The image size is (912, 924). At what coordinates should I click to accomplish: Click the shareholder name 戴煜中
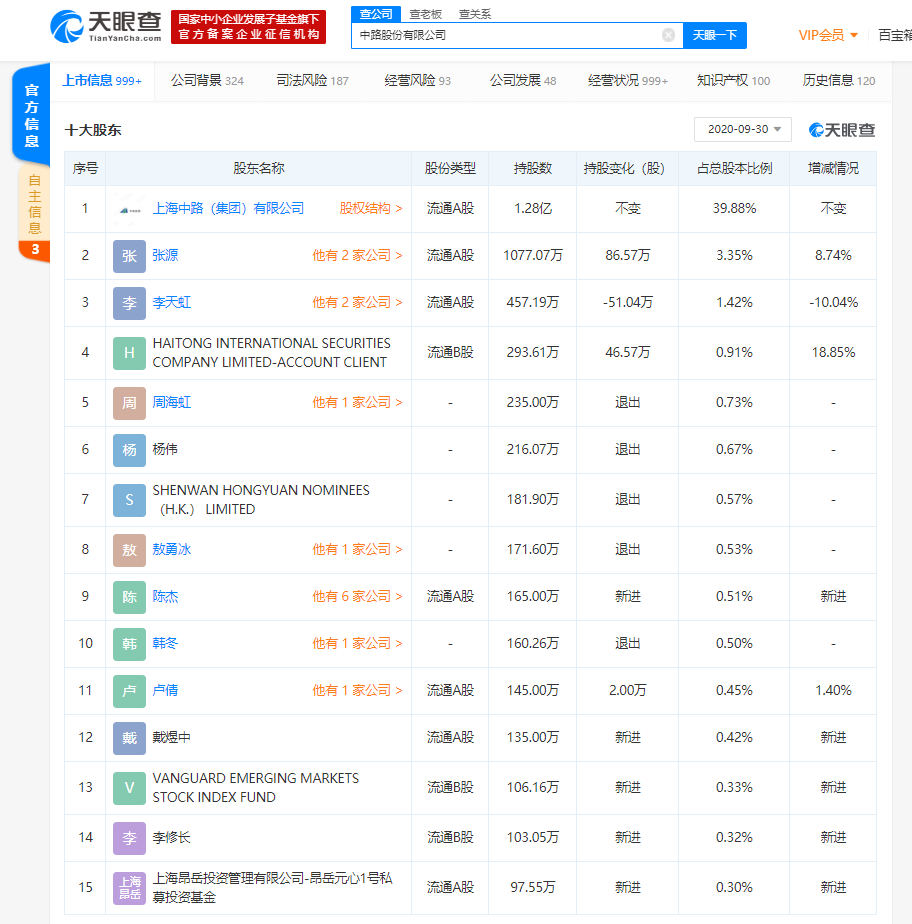[x=171, y=738]
